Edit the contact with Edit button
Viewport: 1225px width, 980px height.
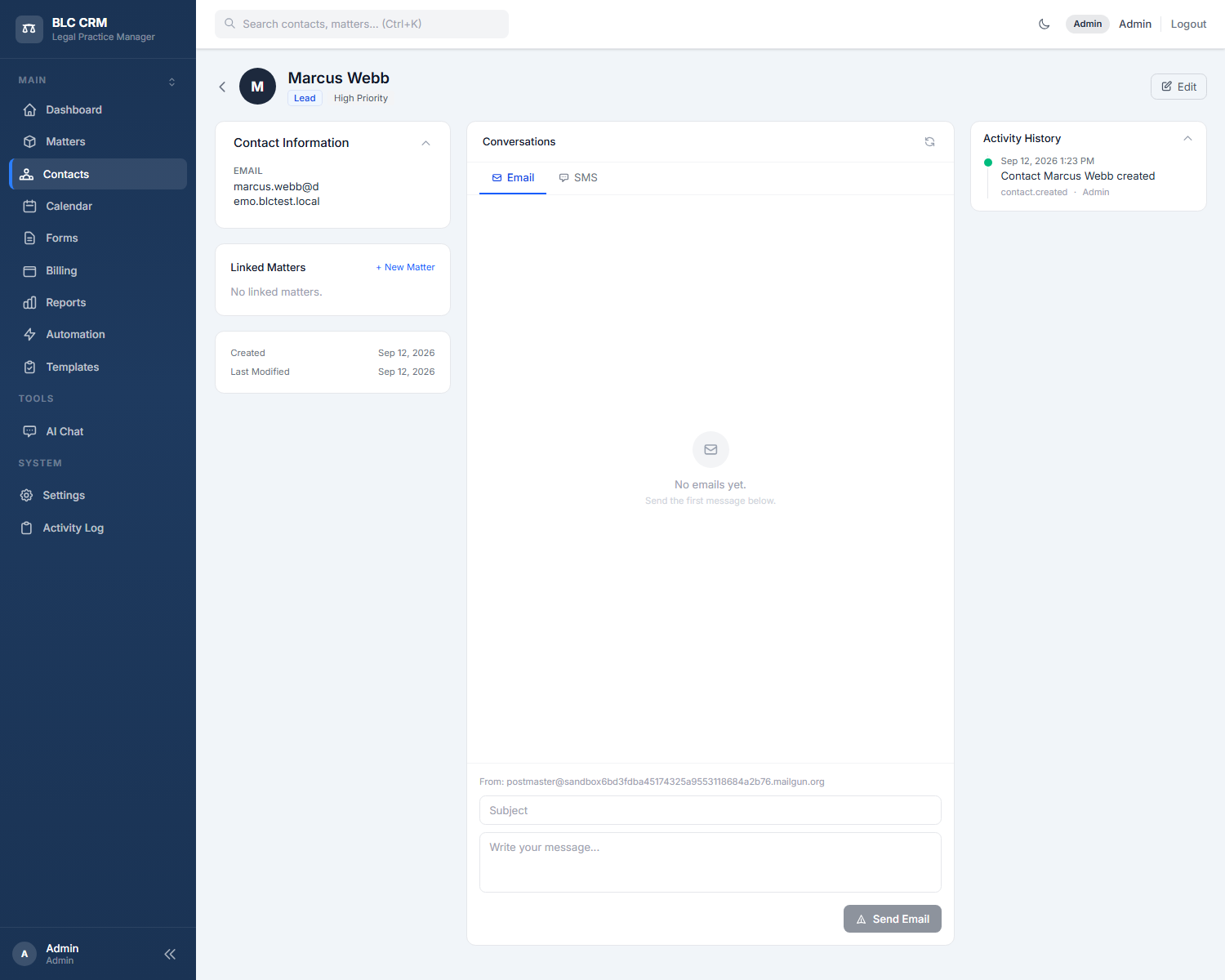[1178, 87]
